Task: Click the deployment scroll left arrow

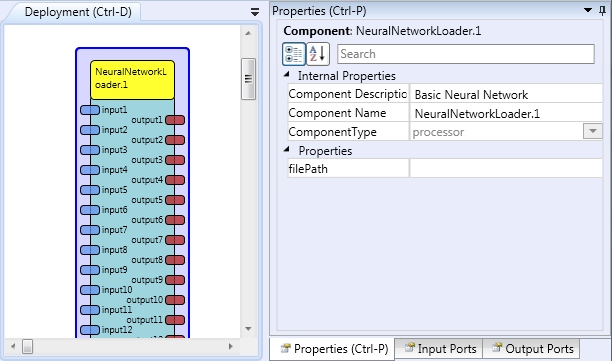Action: (13, 346)
